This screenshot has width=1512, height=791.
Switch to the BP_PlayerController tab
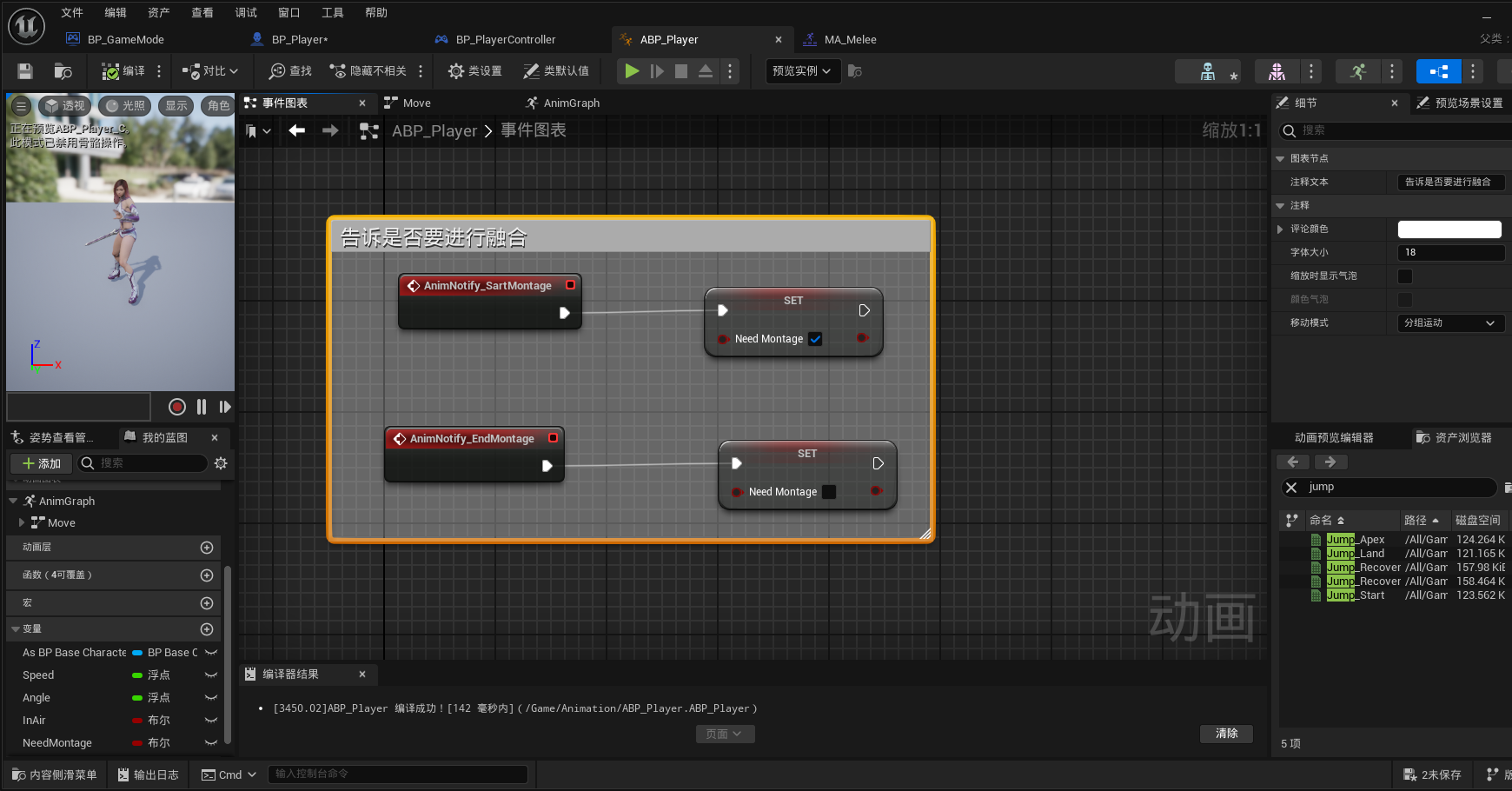pos(506,39)
